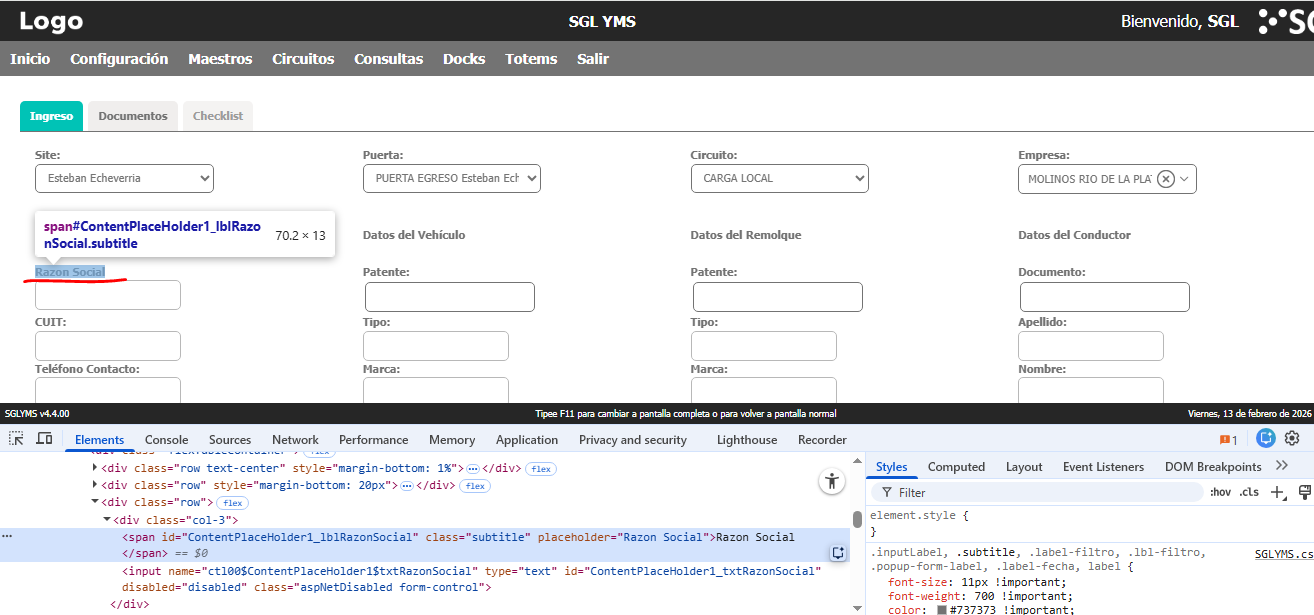Click Salir to log out
The image size is (1314, 615).
593,59
